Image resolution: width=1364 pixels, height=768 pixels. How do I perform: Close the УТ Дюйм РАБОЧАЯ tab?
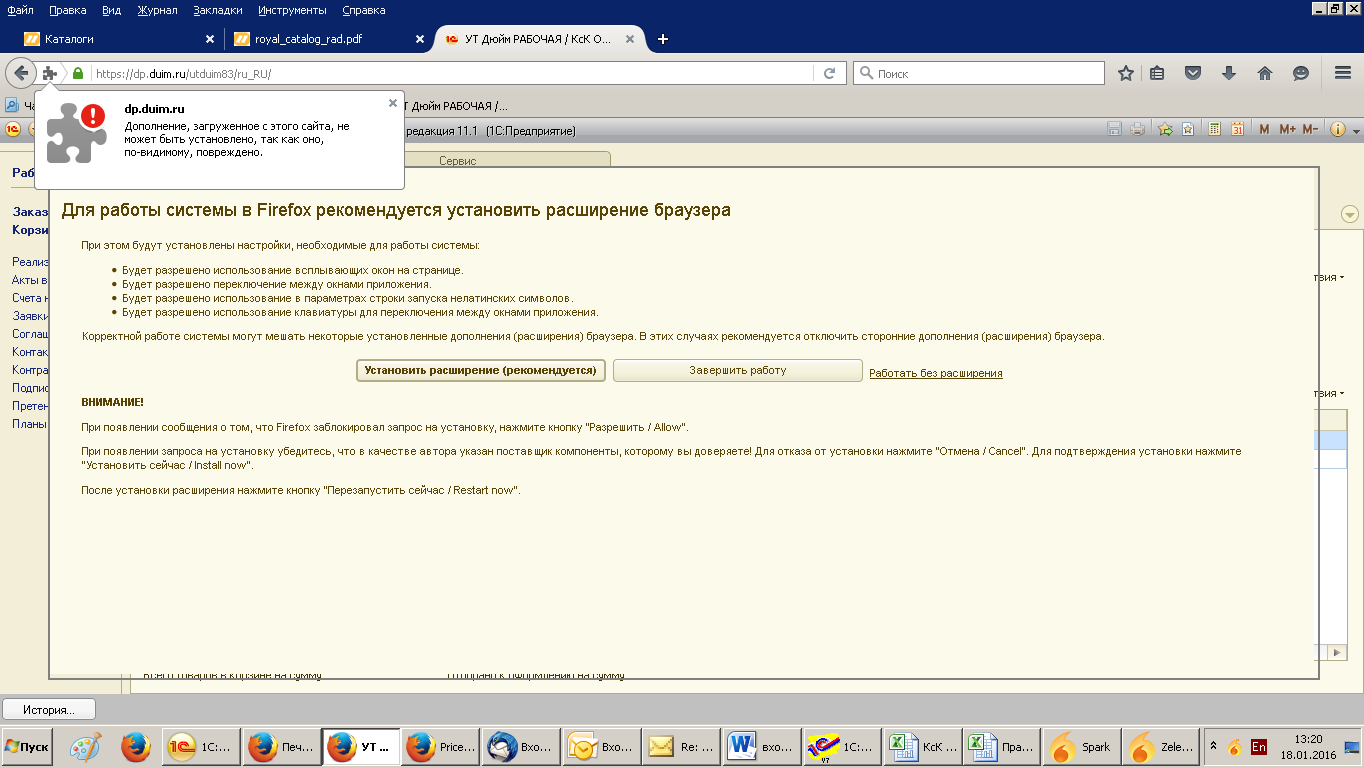click(x=629, y=39)
